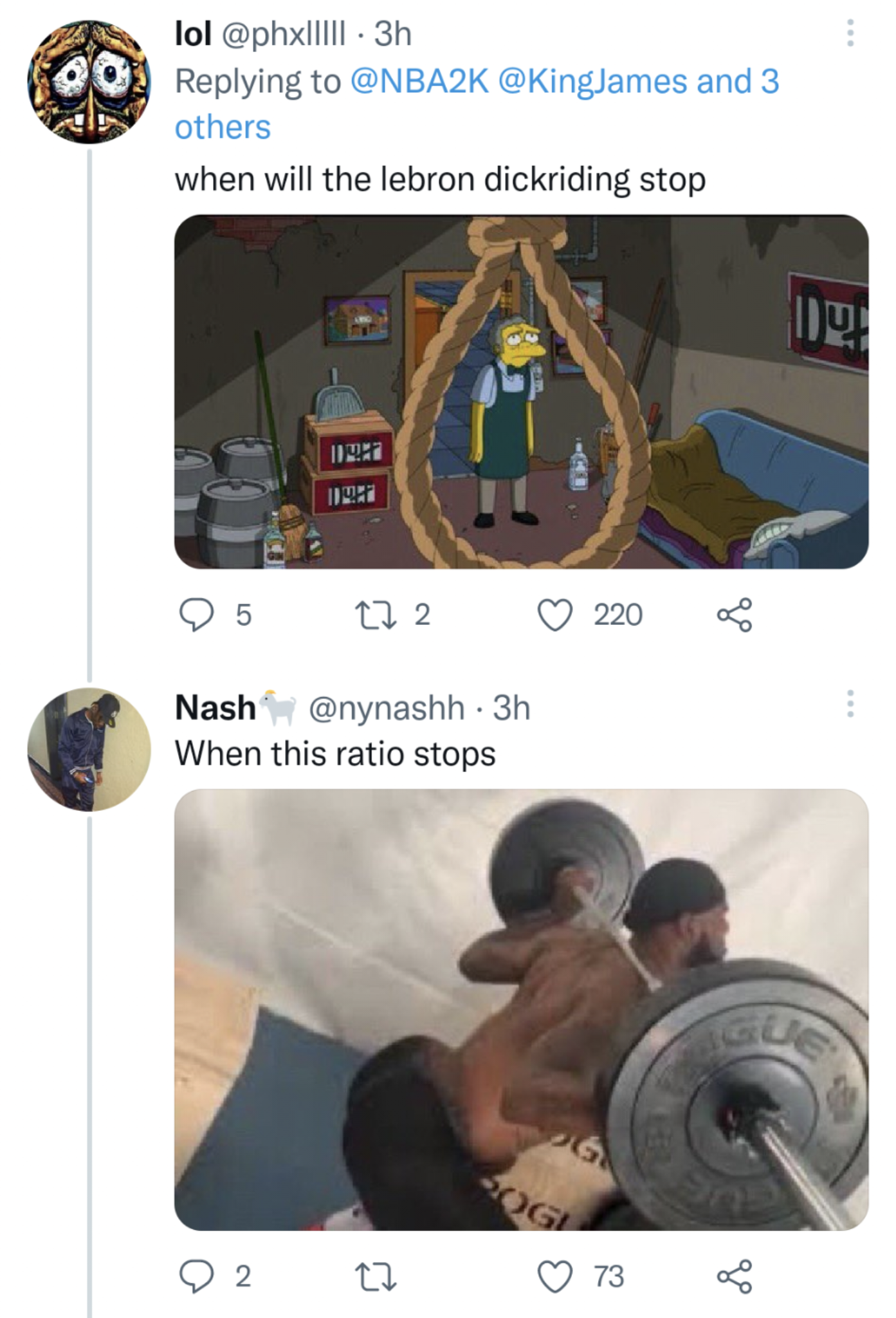Open the @nynashh handle
This screenshot has height=1318, width=896.
[387, 708]
